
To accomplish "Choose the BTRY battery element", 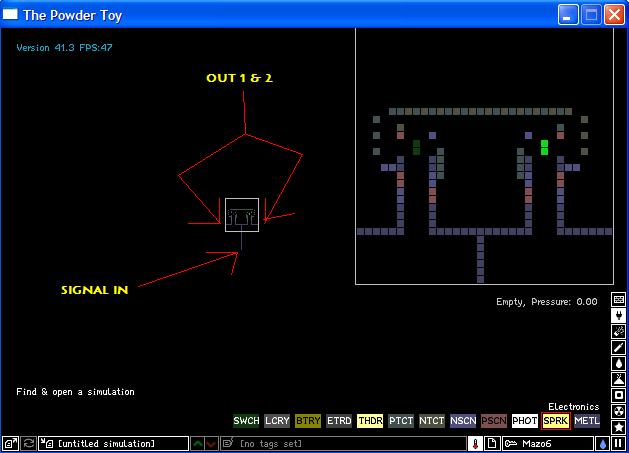I will (x=308, y=422).
